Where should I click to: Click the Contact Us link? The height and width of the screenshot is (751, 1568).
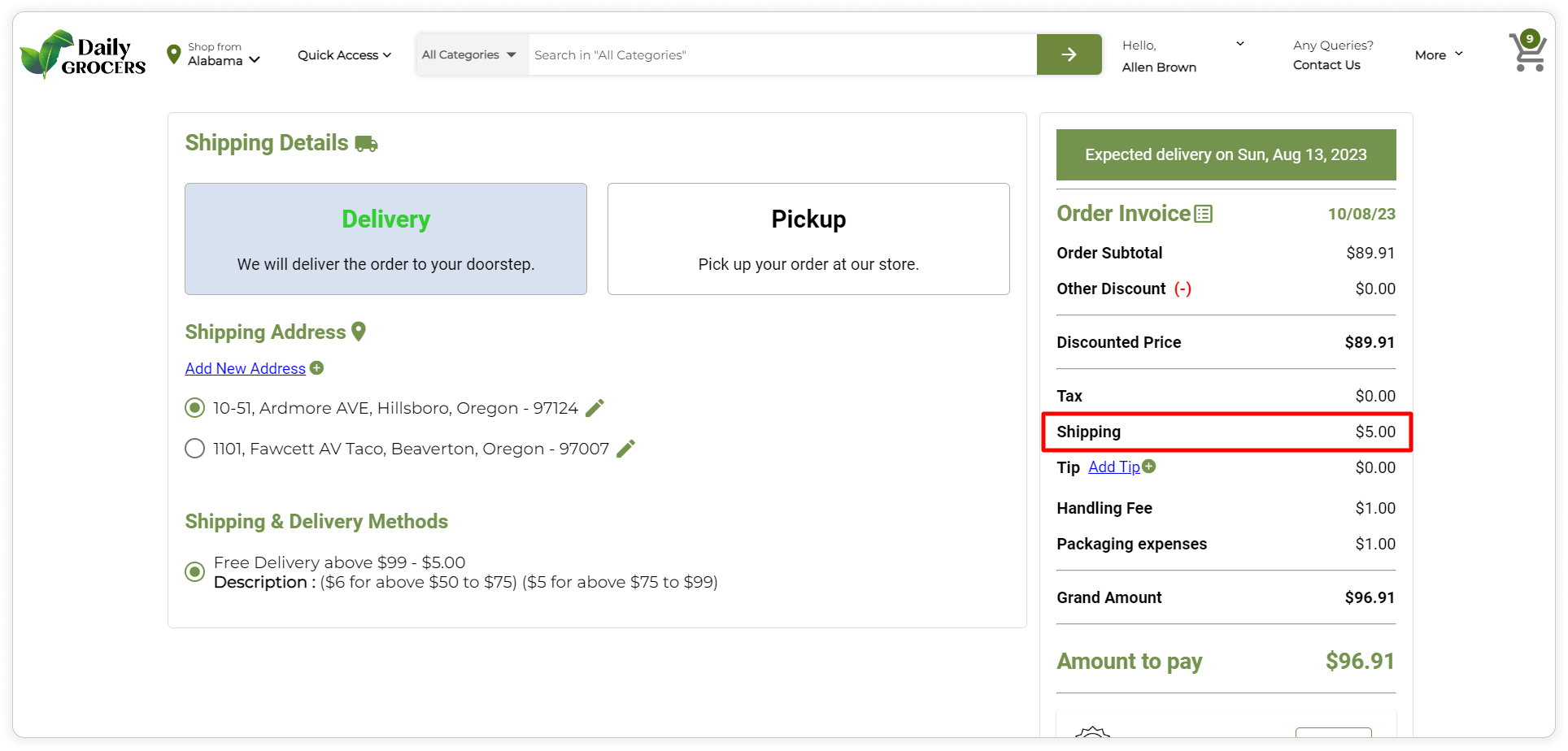click(x=1326, y=65)
